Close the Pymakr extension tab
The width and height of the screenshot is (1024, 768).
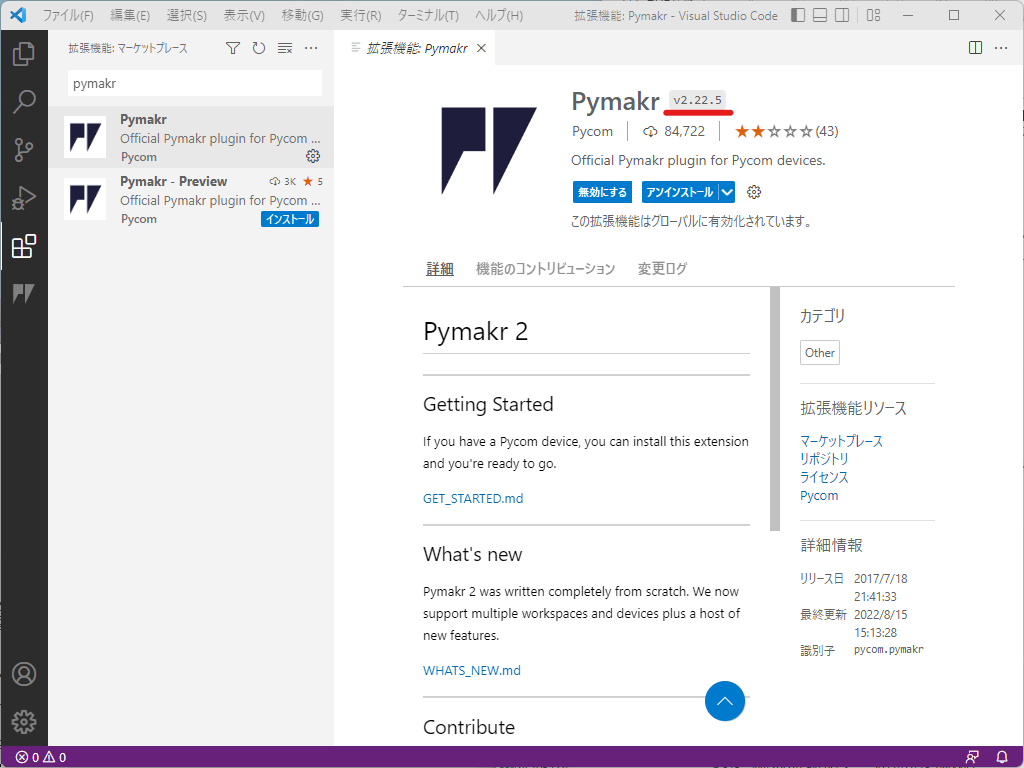pos(481,48)
